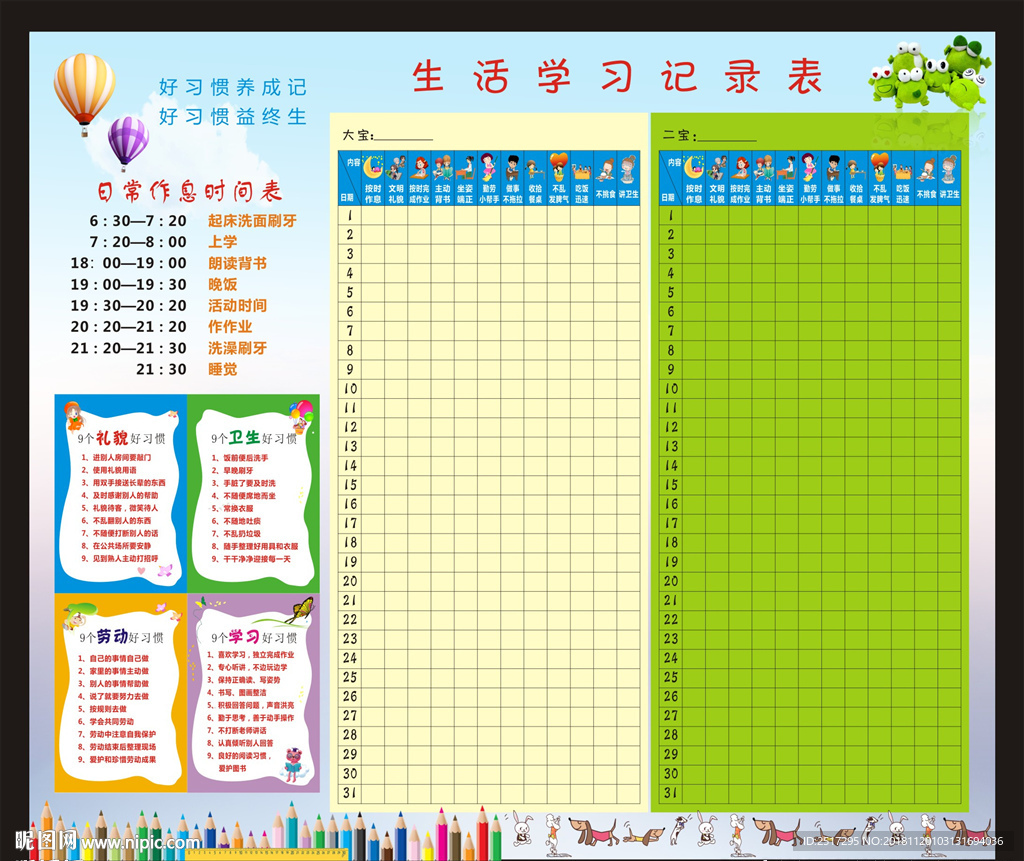Image resolution: width=1024 pixels, height=861 pixels.
Task: Click the 作作业 schedule entry
Action: tap(230, 327)
